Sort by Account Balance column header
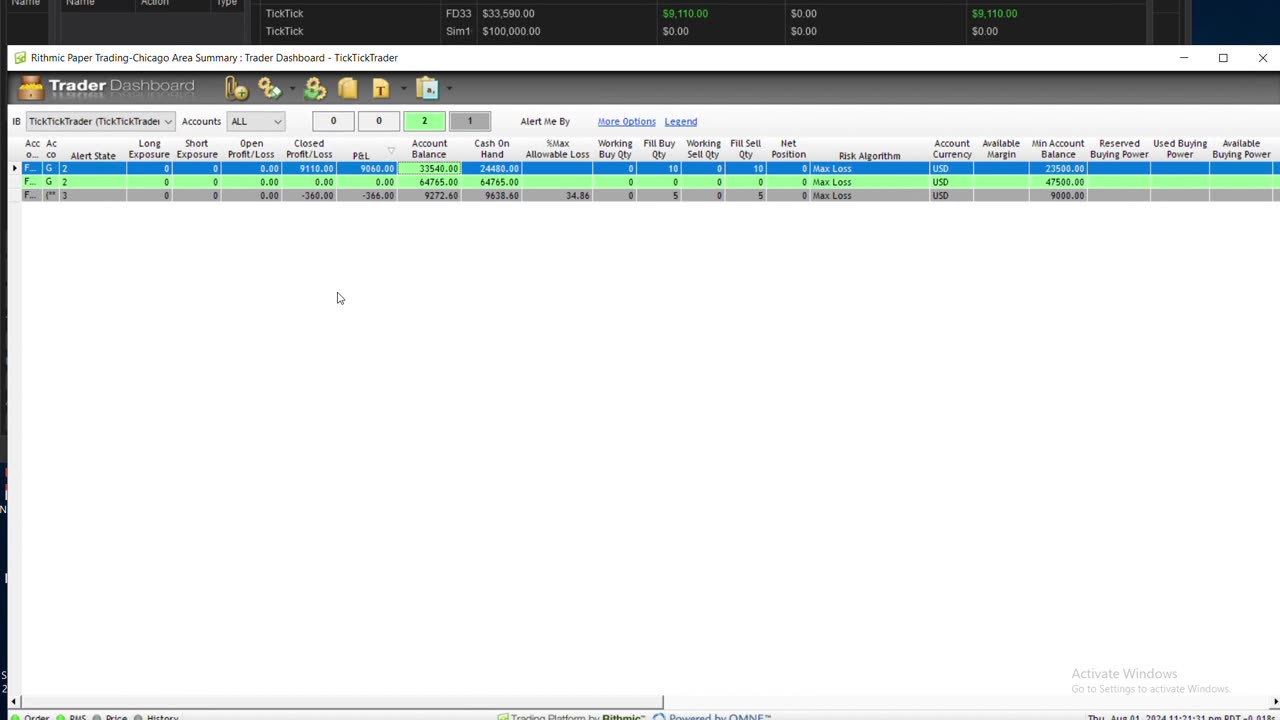This screenshot has height=720, width=1280. pos(429,149)
